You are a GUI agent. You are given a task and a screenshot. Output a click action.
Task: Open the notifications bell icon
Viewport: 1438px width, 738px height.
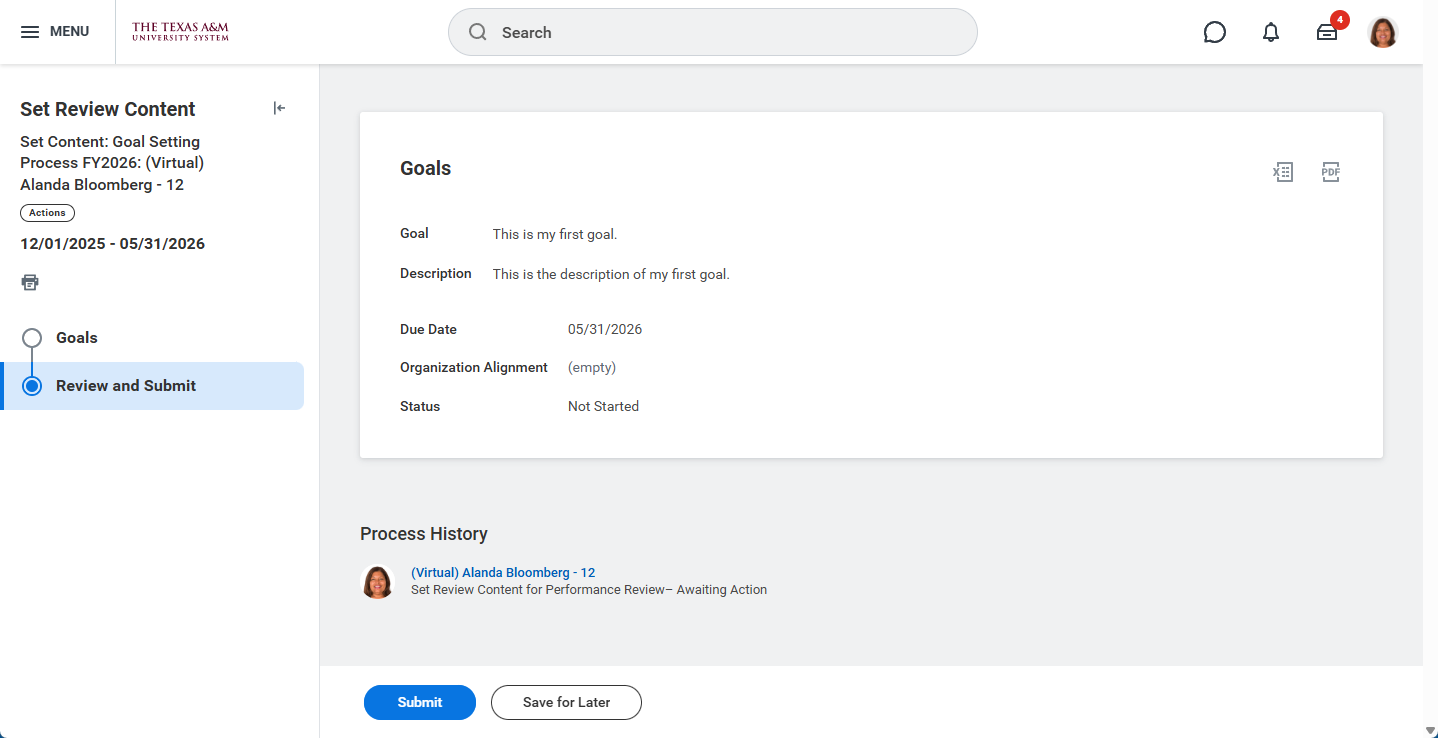(1270, 32)
